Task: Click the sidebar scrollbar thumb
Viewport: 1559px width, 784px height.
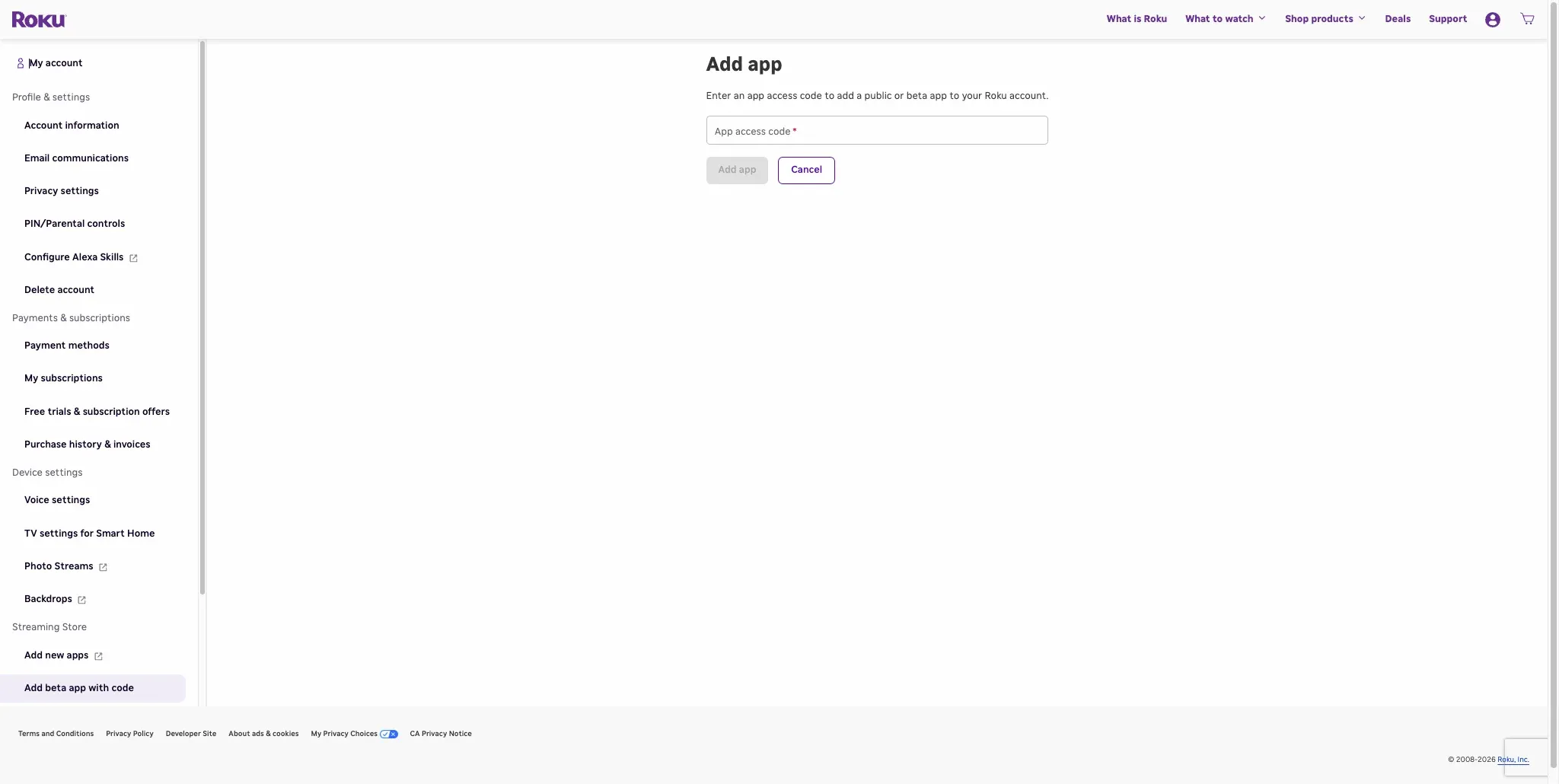Action: tap(202, 318)
